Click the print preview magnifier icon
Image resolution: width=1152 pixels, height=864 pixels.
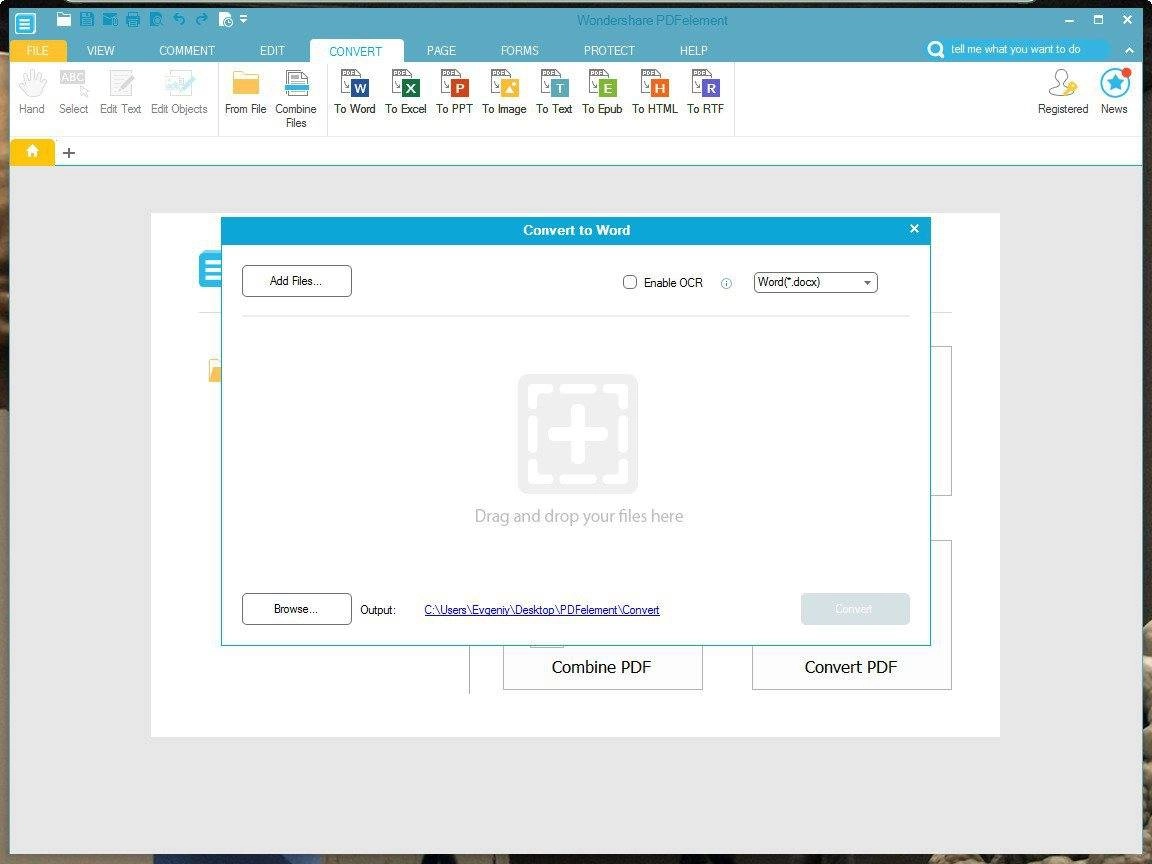pyautogui.click(x=156, y=19)
